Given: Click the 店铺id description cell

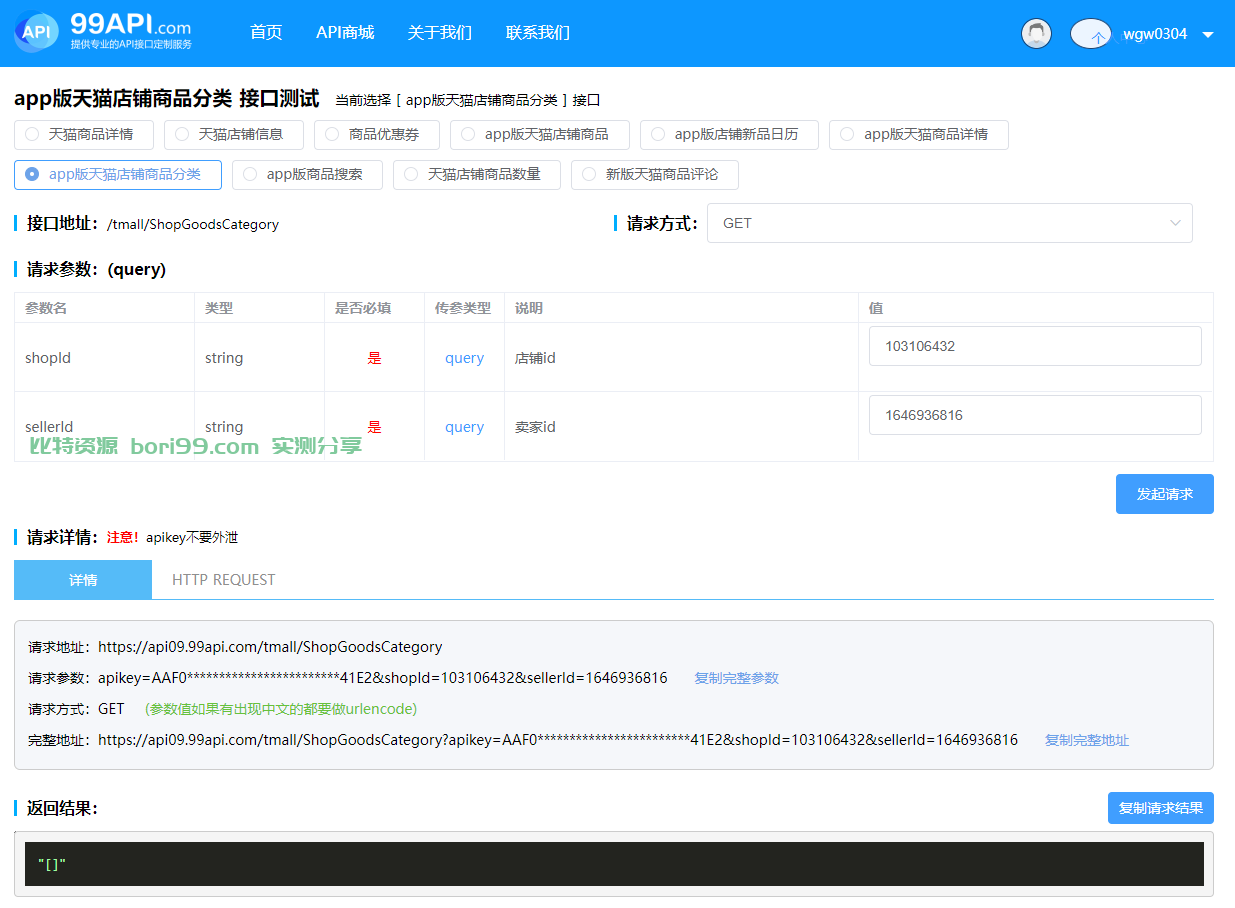Looking at the screenshot, I should tap(681, 358).
